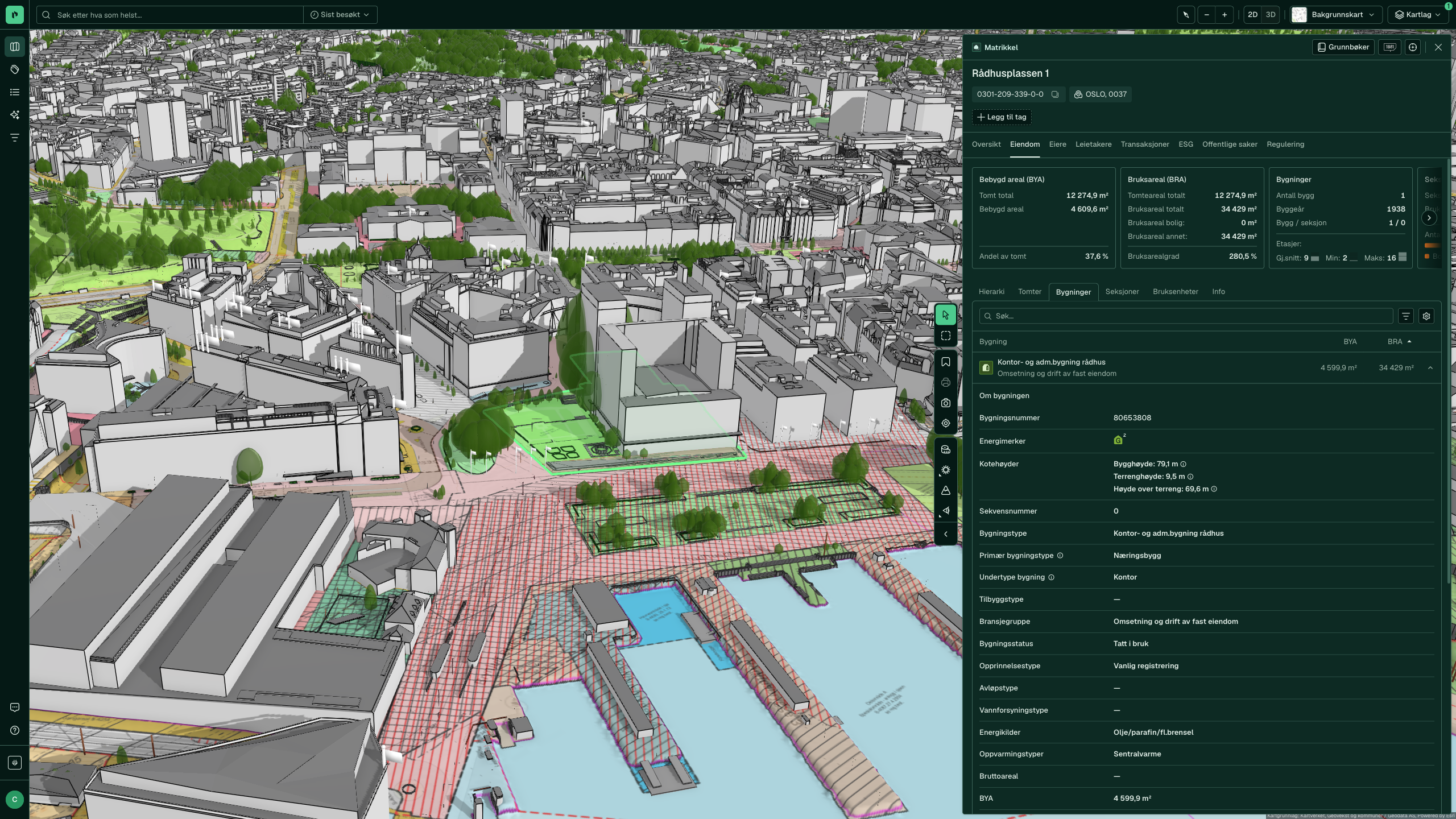This screenshot has height=819, width=1456.
Task: Open the view-direction eye tool
Action: tap(946, 511)
